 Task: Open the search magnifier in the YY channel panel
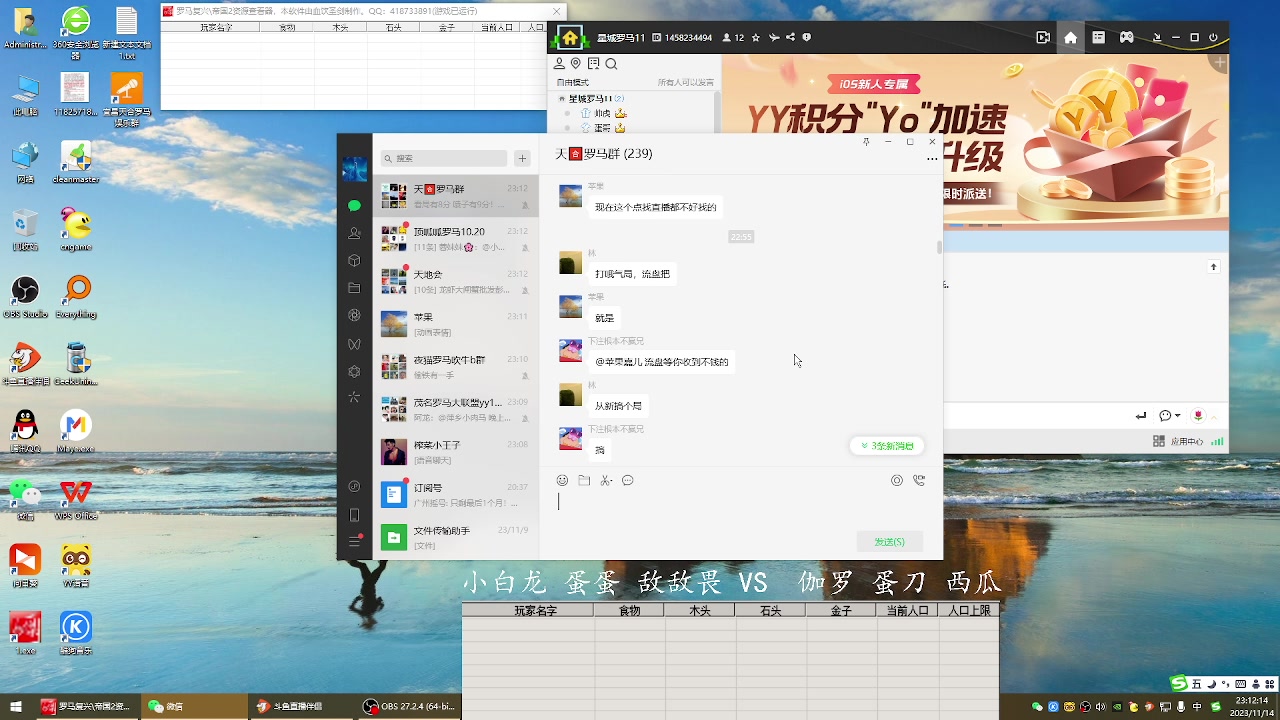click(x=611, y=63)
